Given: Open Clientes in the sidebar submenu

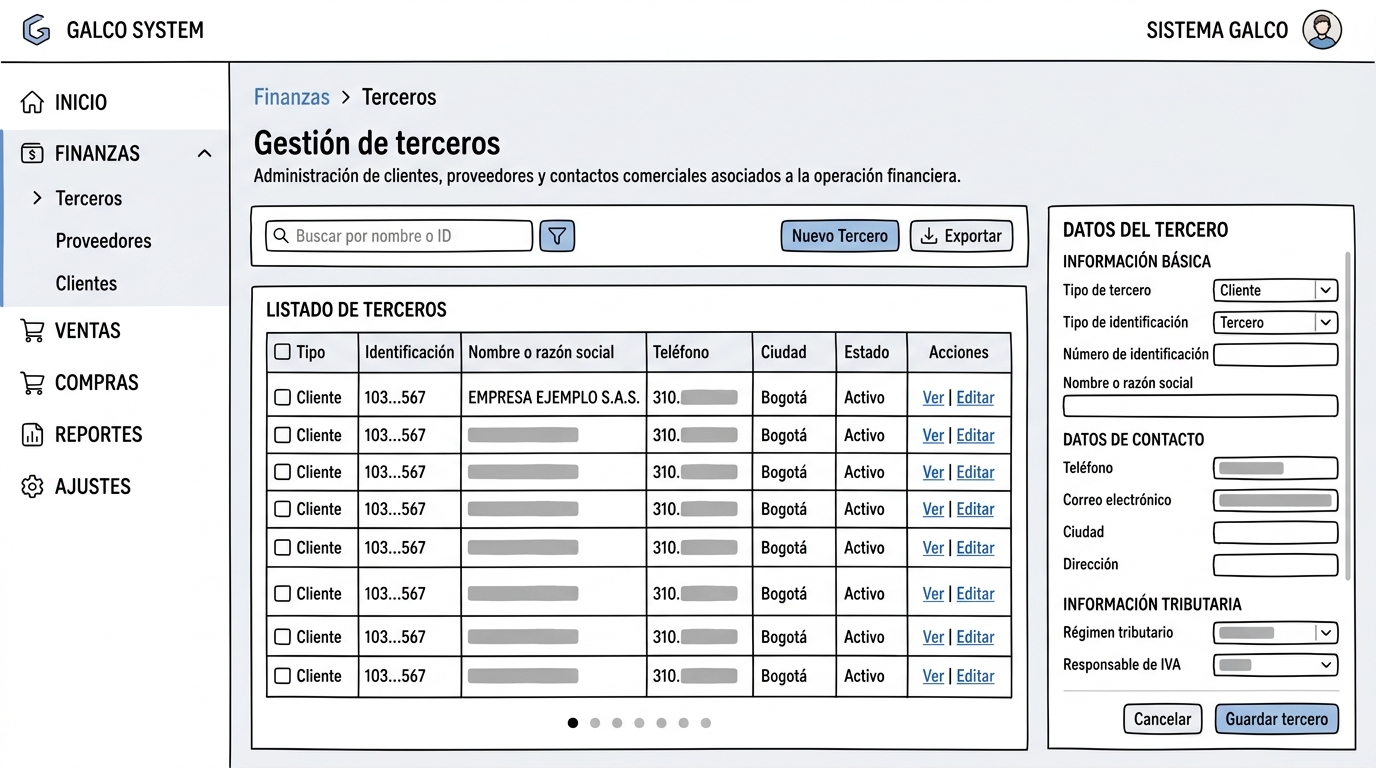Looking at the screenshot, I should pyautogui.click(x=87, y=284).
